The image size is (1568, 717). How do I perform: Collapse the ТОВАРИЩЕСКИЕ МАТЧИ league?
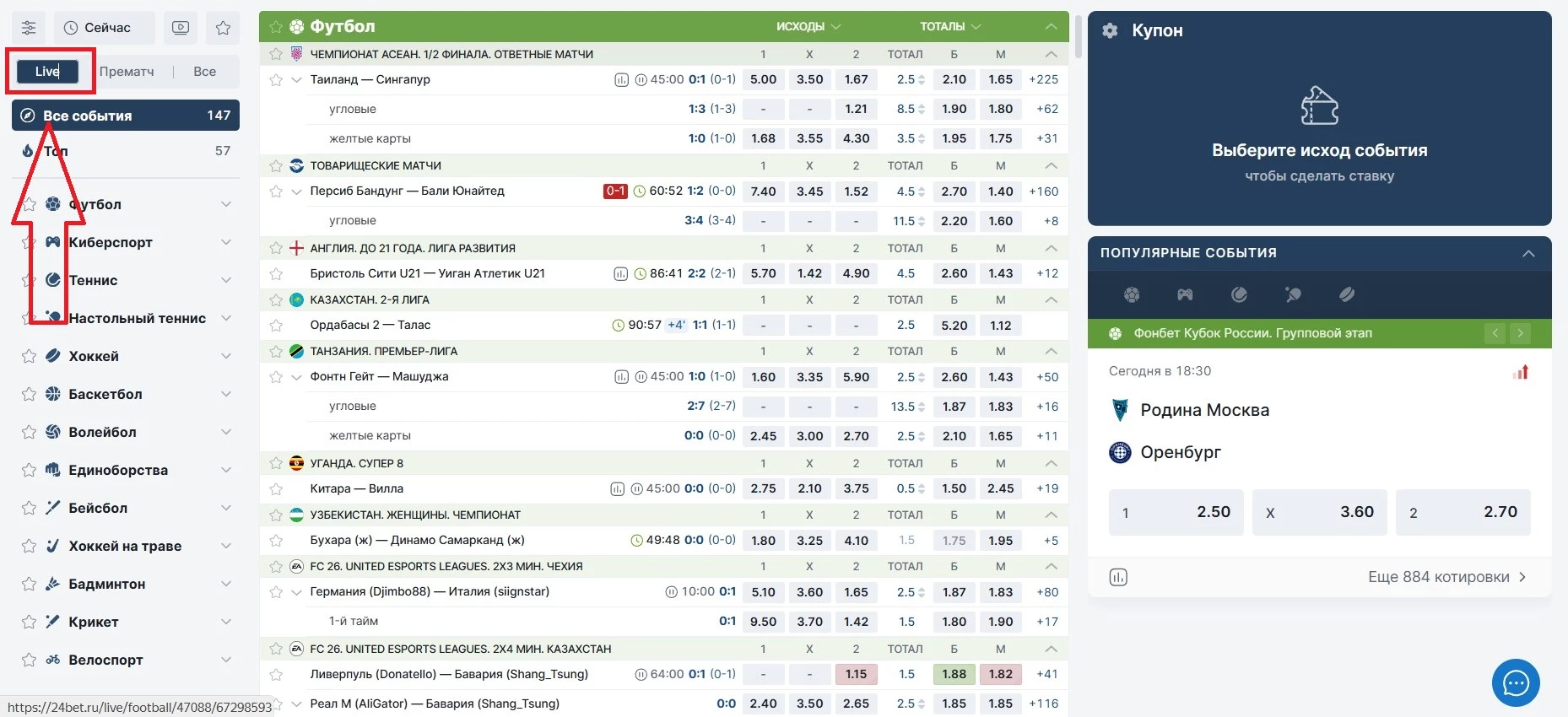(x=1051, y=166)
